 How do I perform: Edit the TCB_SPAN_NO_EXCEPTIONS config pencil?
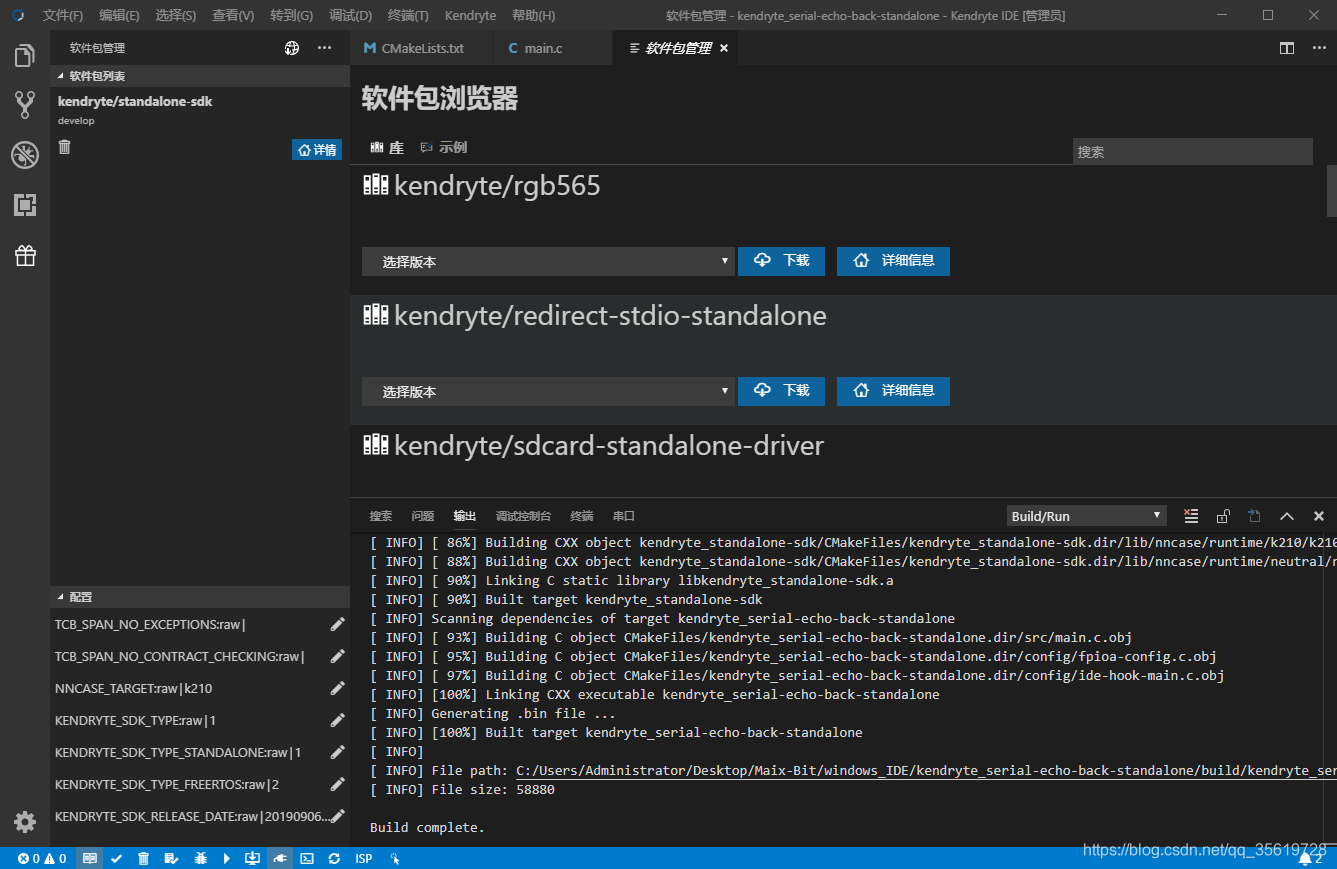point(337,624)
